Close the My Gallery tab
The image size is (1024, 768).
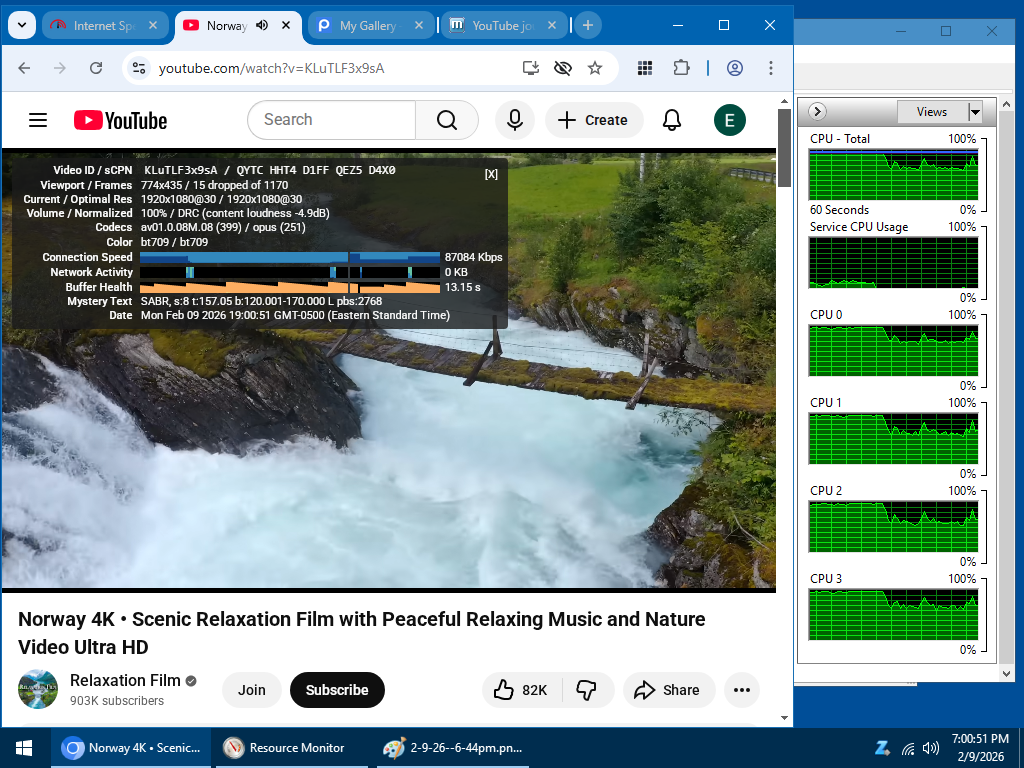pos(419,25)
